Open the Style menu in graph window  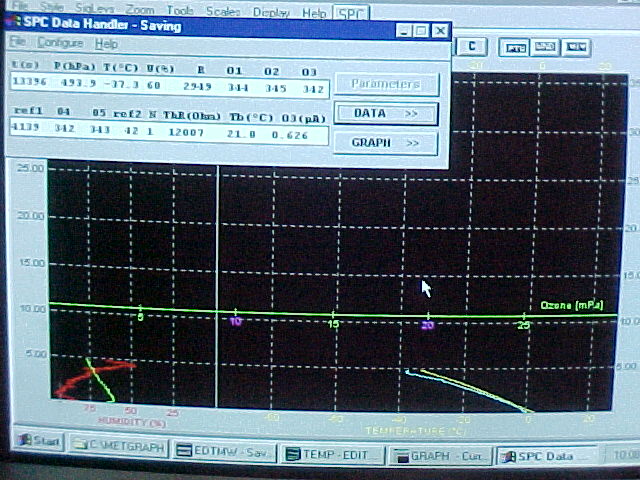coord(52,7)
